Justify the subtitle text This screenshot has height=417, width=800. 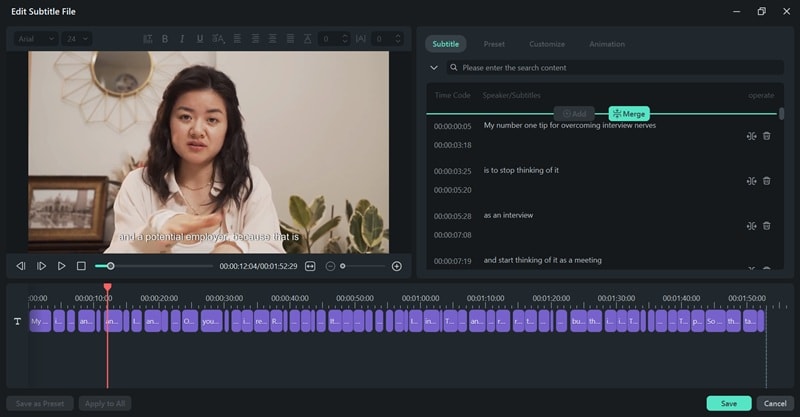click(x=290, y=39)
